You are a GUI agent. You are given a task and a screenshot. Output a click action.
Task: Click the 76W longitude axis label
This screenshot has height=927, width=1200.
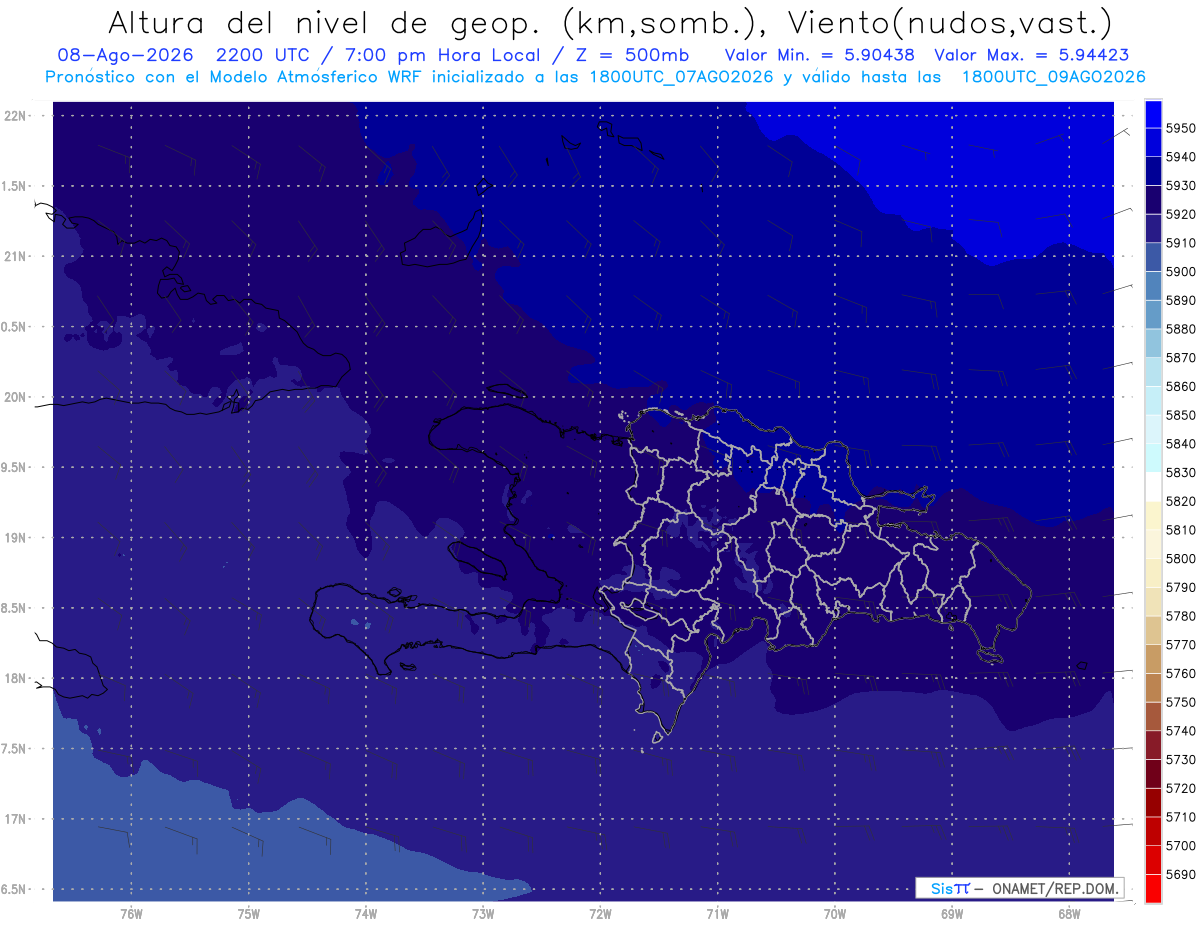(131, 914)
